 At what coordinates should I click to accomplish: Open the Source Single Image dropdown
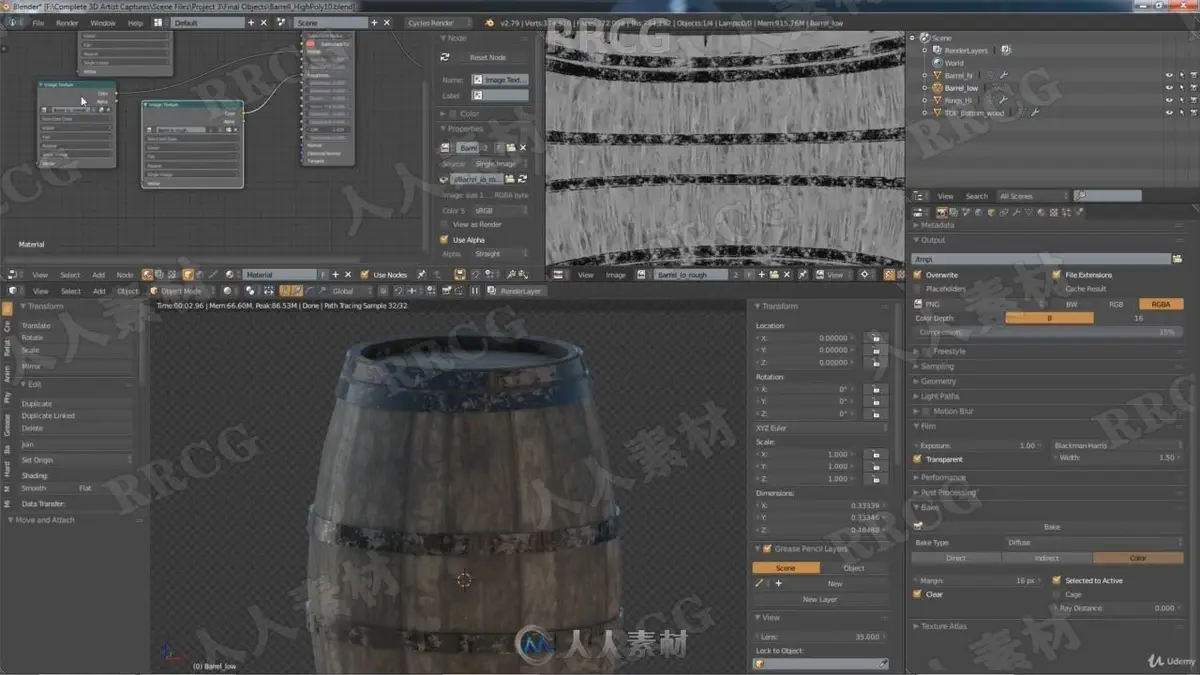pyautogui.click(x=499, y=163)
